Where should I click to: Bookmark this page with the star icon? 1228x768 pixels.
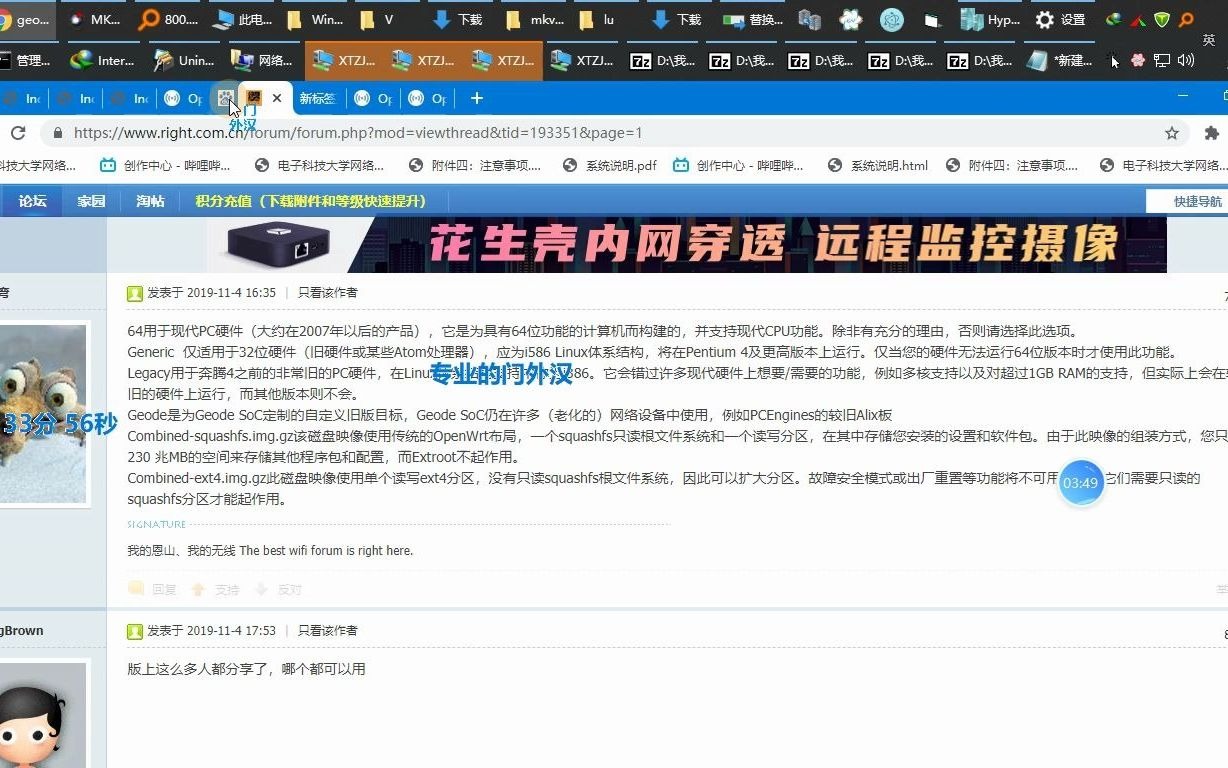coord(1172,133)
